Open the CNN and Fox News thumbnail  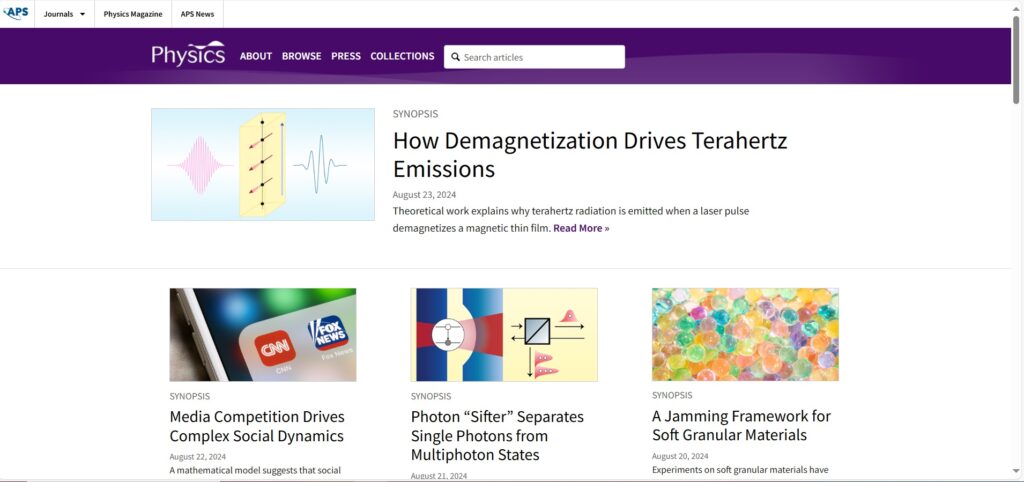pyautogui.click(x=262, y=334)
